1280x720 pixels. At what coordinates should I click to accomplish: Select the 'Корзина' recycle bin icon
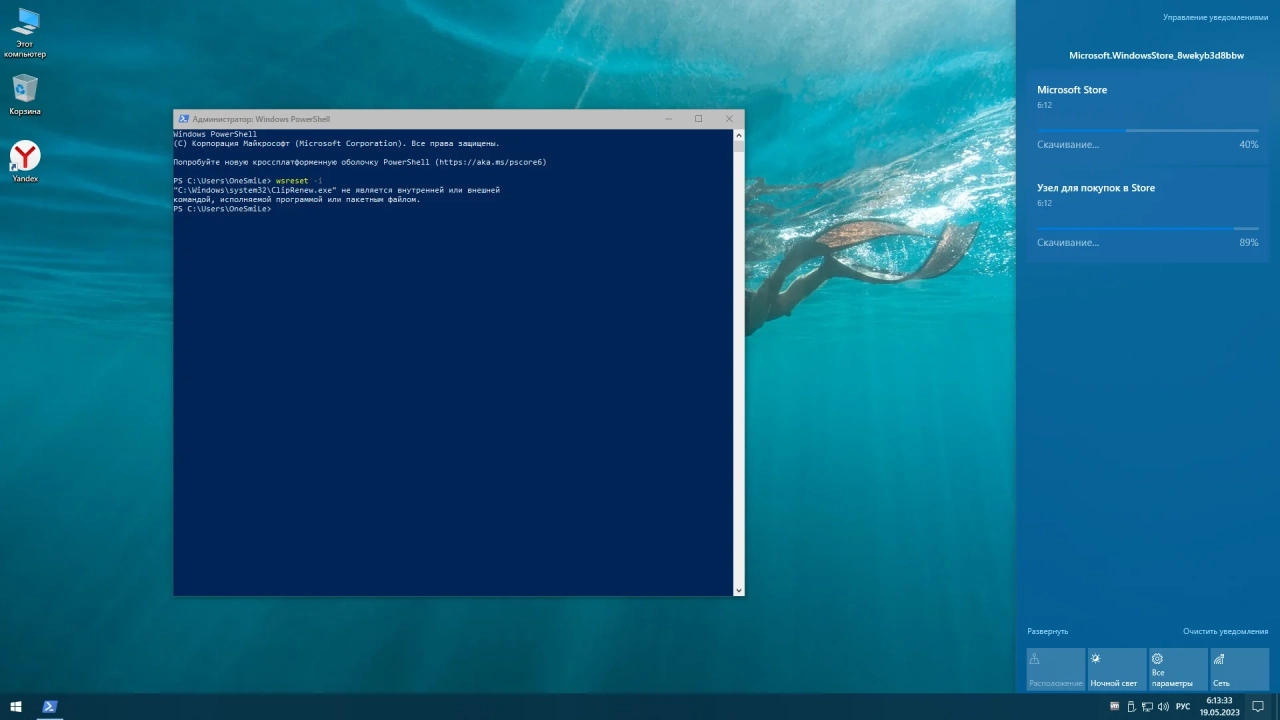(x=25, y=94)
